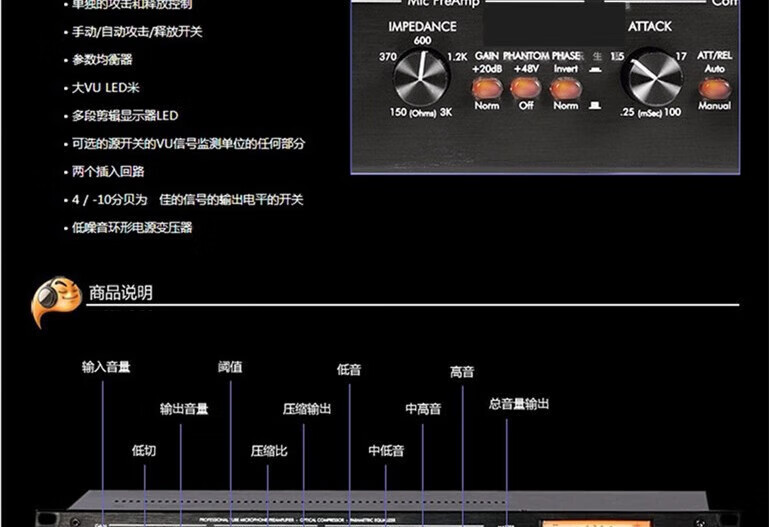Select the 低切 callout label

144,450
